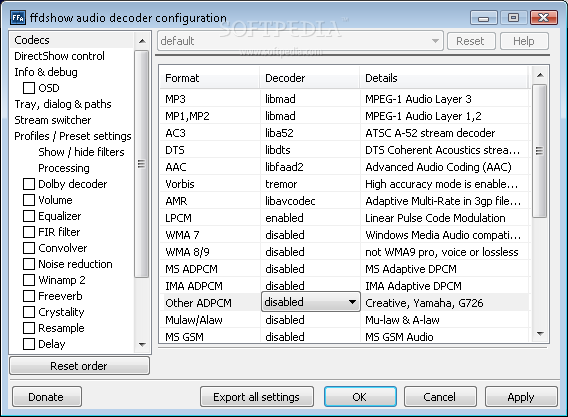Enable the Dolby decoder checkbox
Image resolution: width=568 pixels, height=417 pixels.
pos(29,184)
